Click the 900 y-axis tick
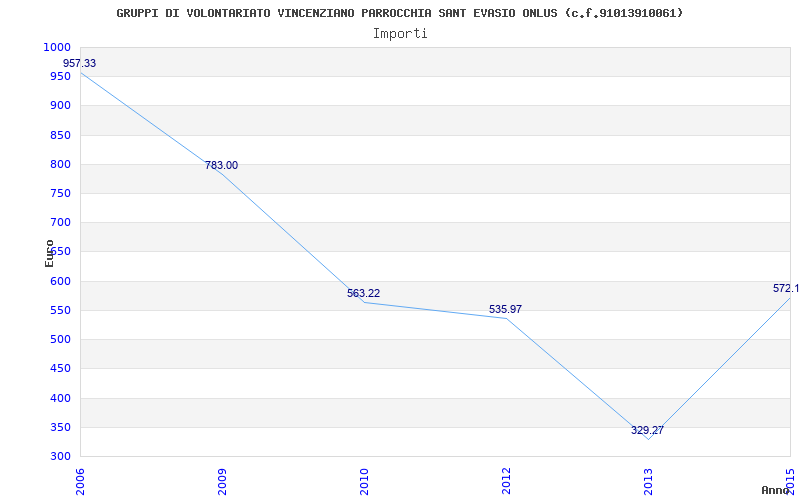Image resolution: width=800 pixels, height=500 pixels. [60, 106]
